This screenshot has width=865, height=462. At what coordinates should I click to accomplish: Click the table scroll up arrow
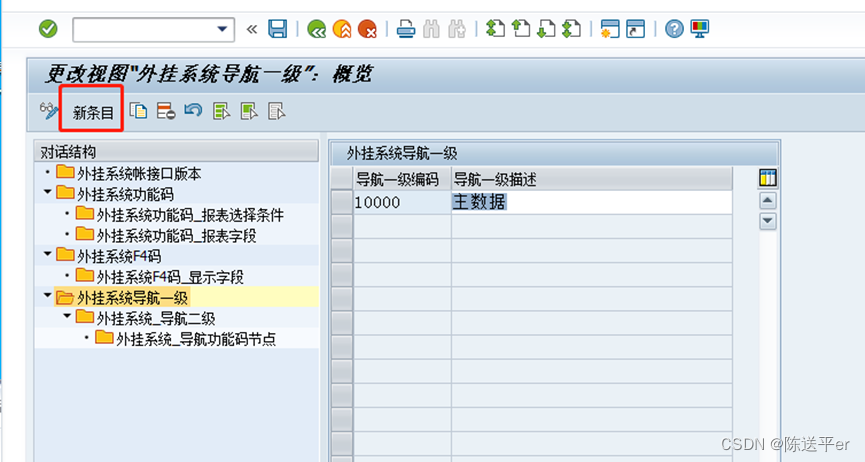click(767, 200)
